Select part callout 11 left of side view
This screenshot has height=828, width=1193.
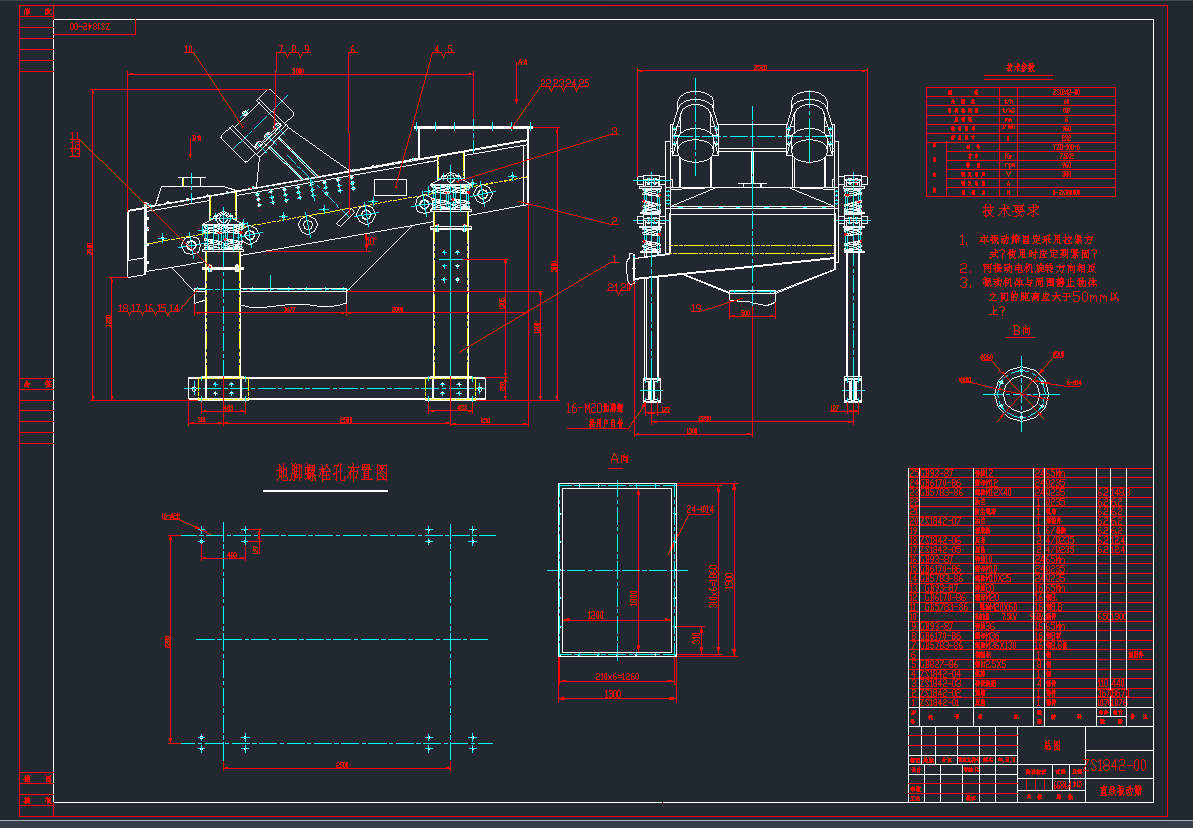point(74,136)
